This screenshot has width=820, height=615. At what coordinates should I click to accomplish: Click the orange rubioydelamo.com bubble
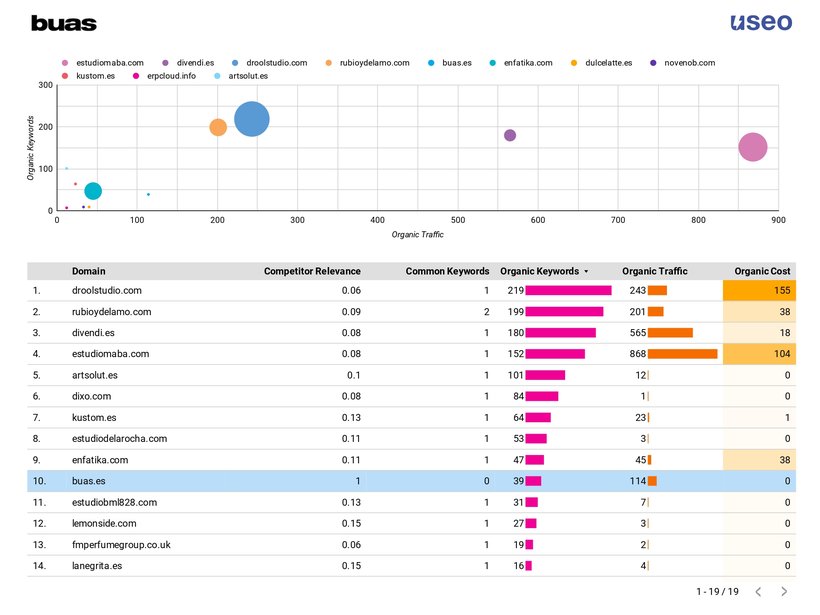[218, 127]
